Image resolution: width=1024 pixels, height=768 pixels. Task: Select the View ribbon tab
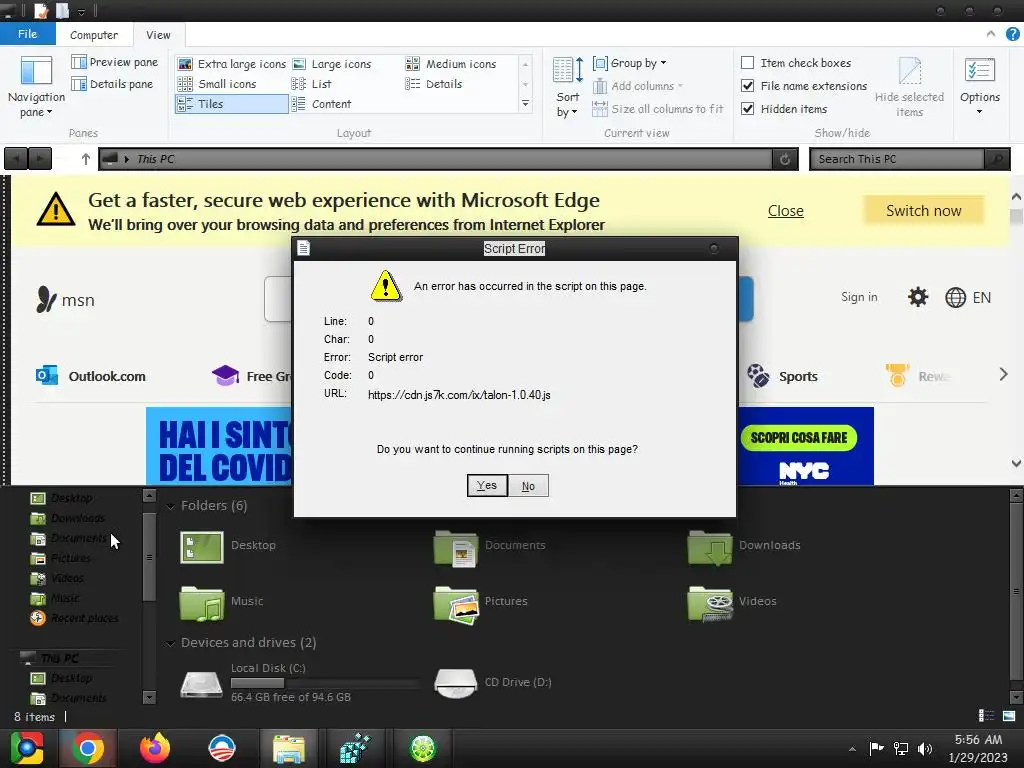pos(158,35)
